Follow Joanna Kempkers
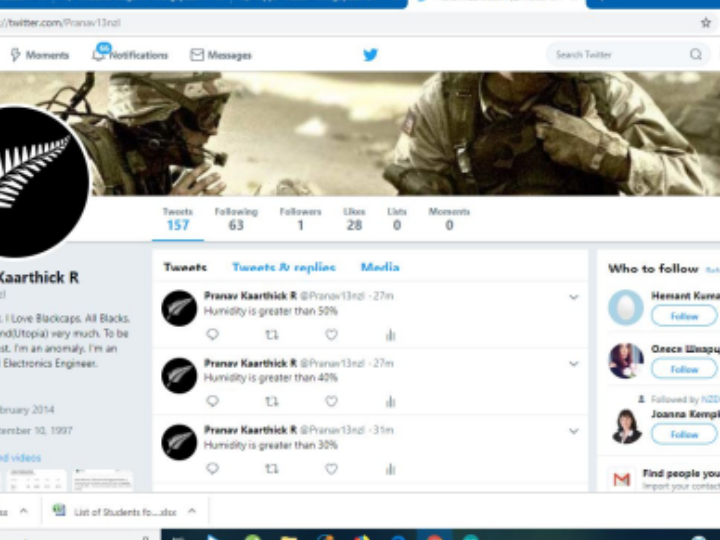The width and height of the screenshot is (720, 540). 684,434
